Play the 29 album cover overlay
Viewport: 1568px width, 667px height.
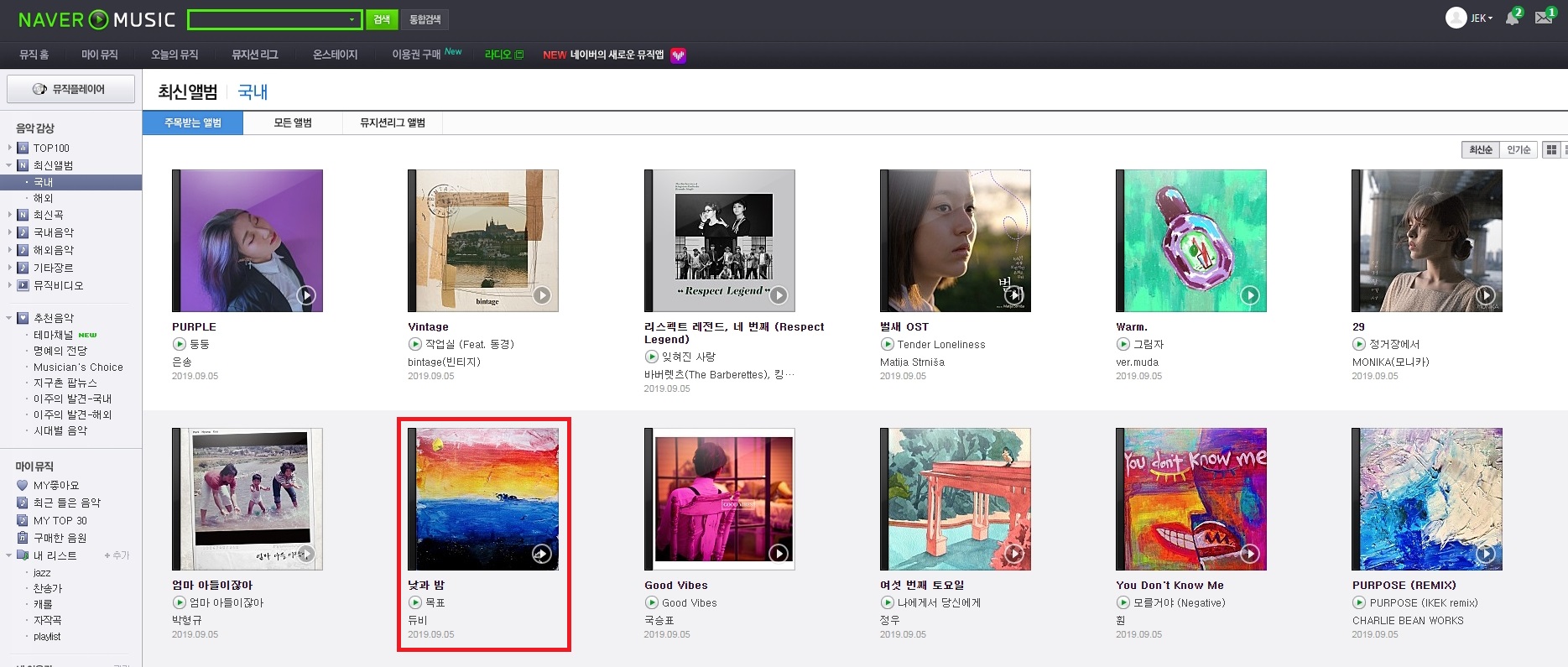click(1486, 295)
